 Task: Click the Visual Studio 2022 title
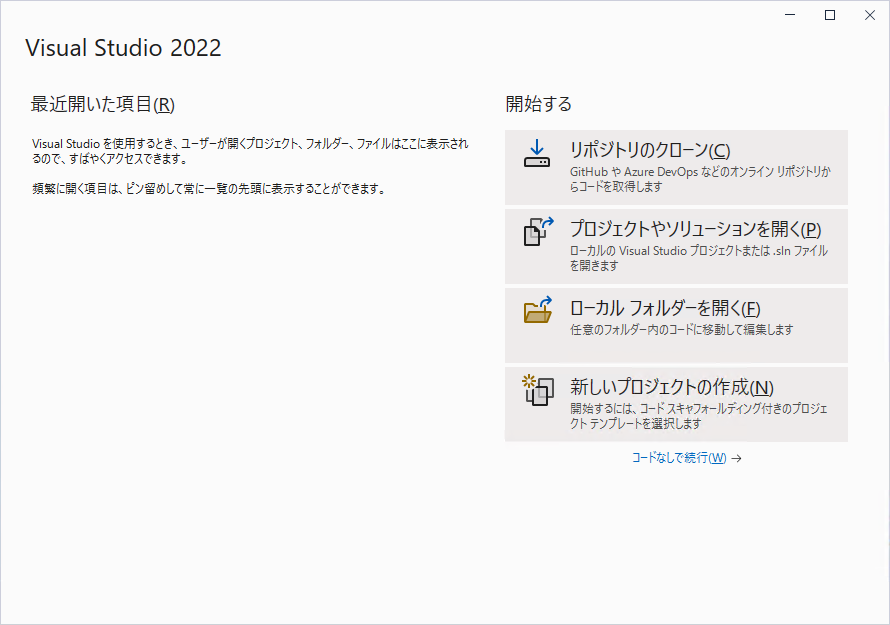pos(123,48)
